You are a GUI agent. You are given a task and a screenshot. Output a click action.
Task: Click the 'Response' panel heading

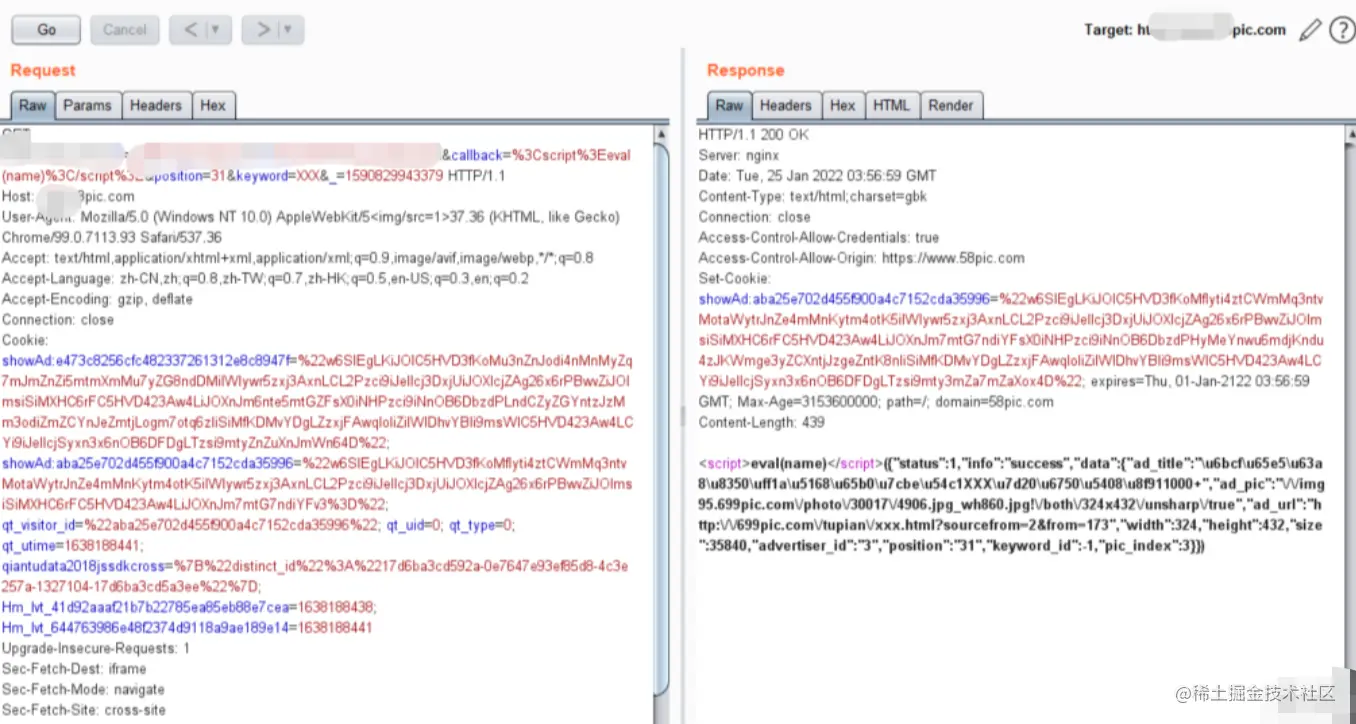coord(746,71)
